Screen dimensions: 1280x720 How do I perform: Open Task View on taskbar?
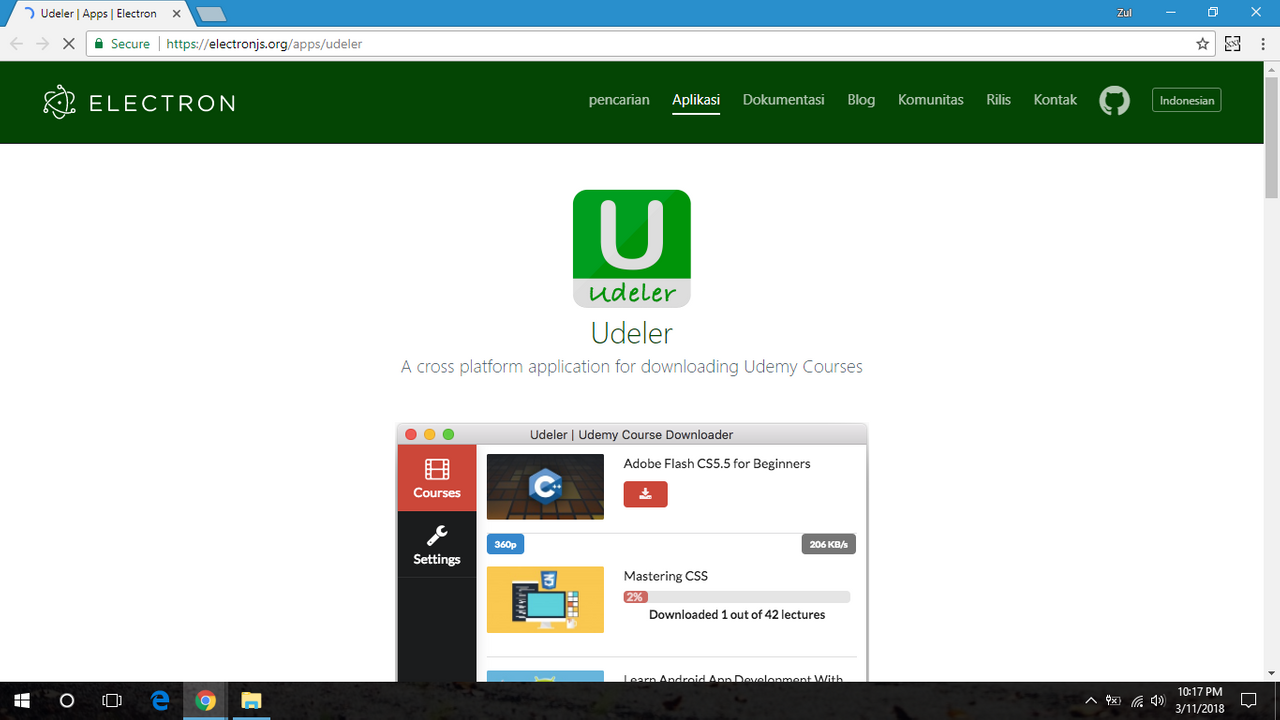coord(112,700)
